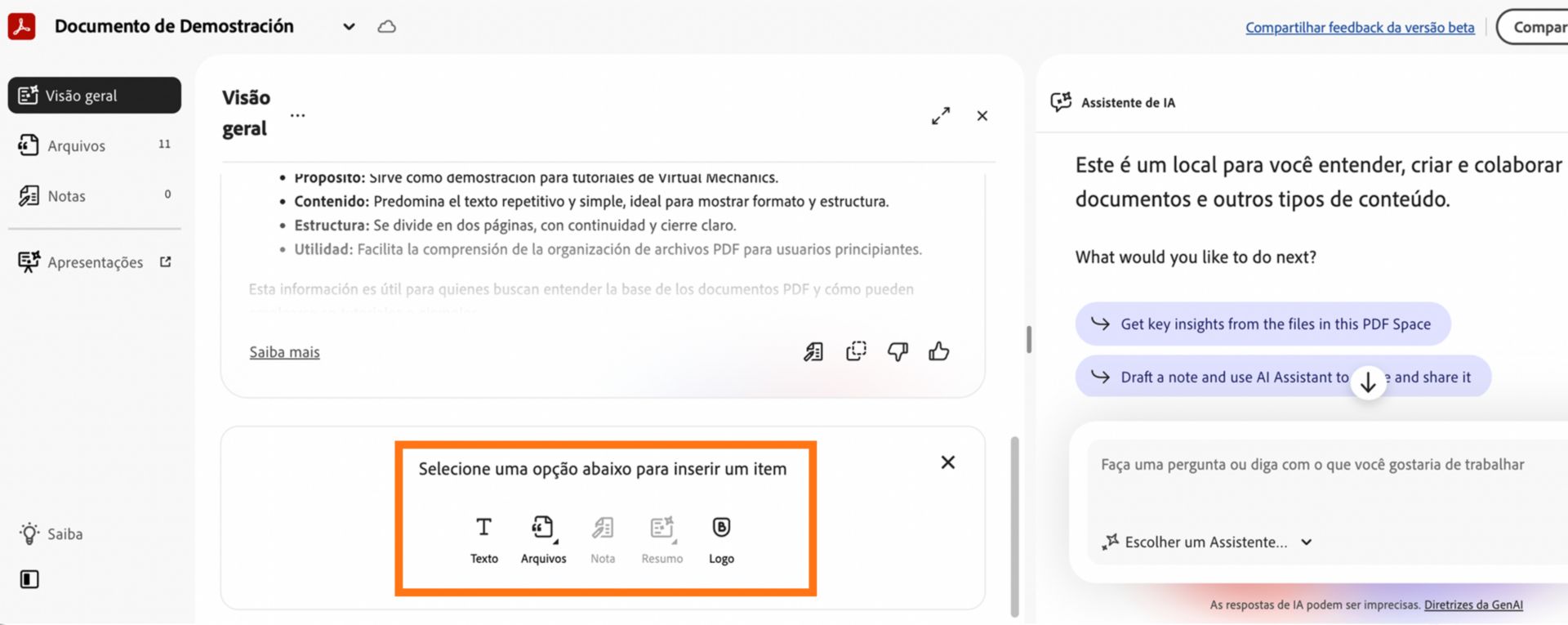This screenshot has height=625, width=1568.
Task: Click the scroll-down arrow button in assistant
Action: pos(1368,382)
